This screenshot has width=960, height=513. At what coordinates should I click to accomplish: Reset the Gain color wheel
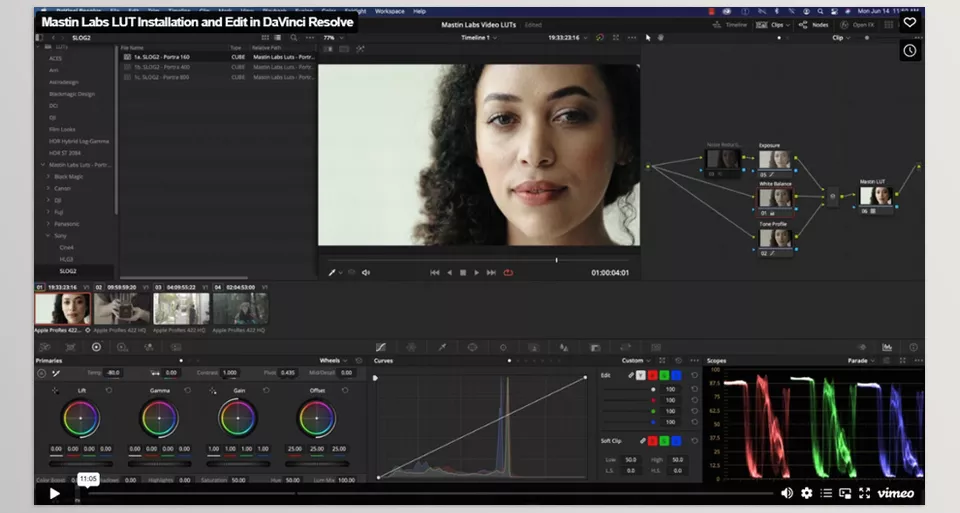pos(266,390)
